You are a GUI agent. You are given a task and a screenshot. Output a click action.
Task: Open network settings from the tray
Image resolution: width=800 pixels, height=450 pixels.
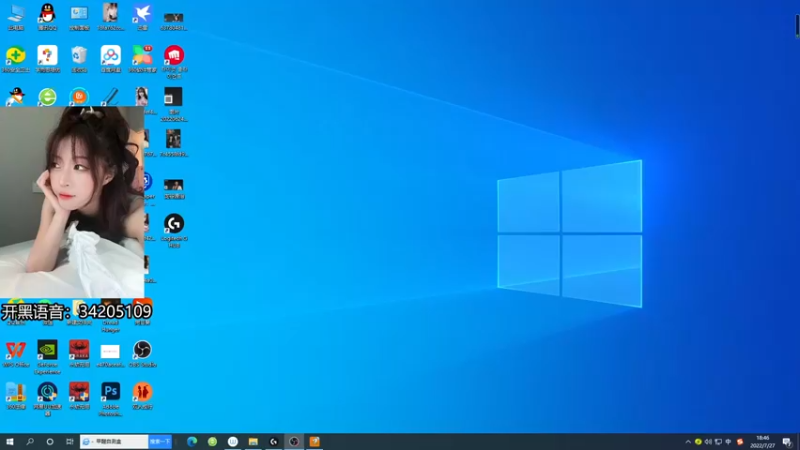[x=718, y=442]
